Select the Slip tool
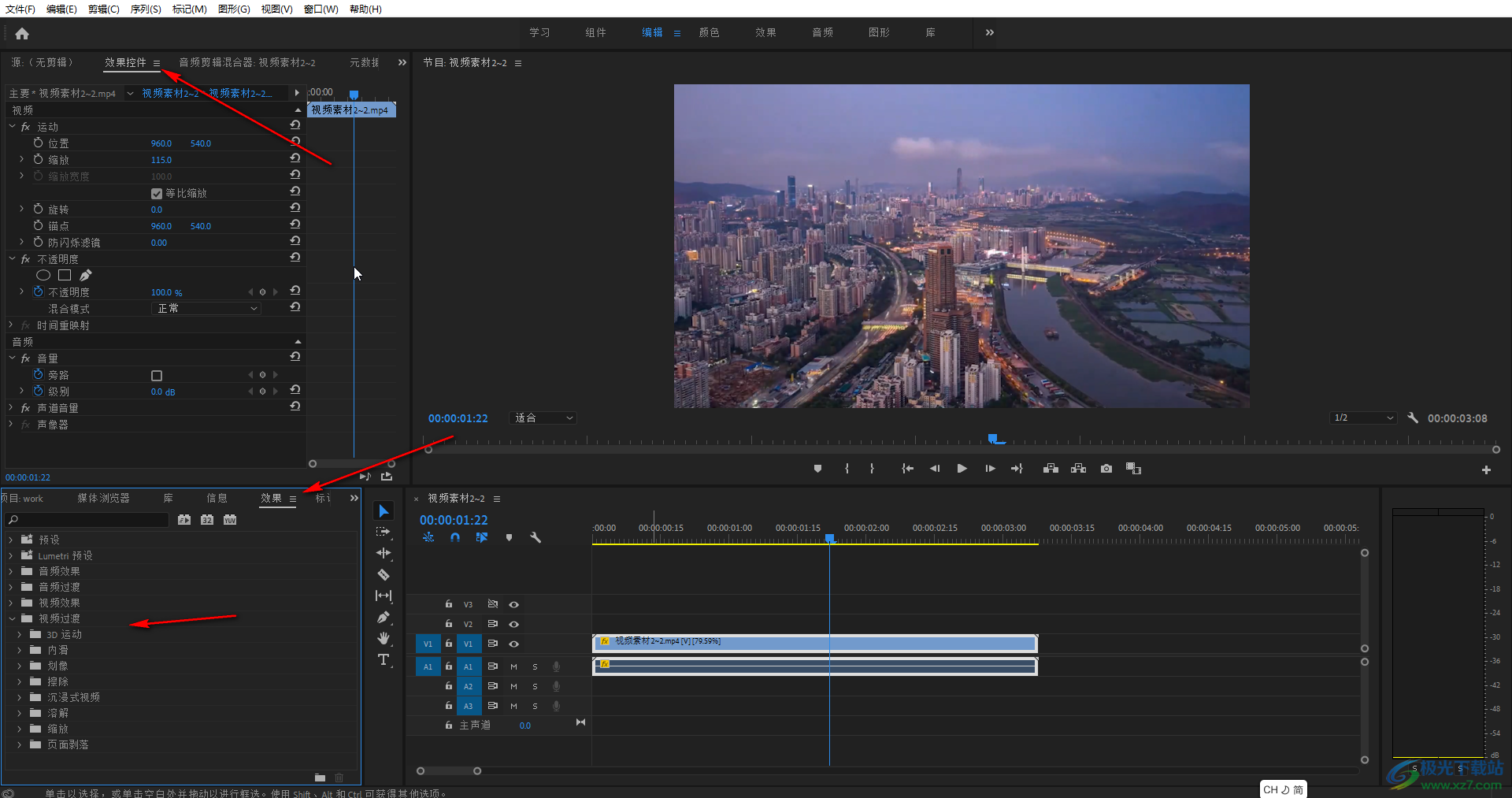This screenshot has height=798, width=1512. tap(384, 596)
